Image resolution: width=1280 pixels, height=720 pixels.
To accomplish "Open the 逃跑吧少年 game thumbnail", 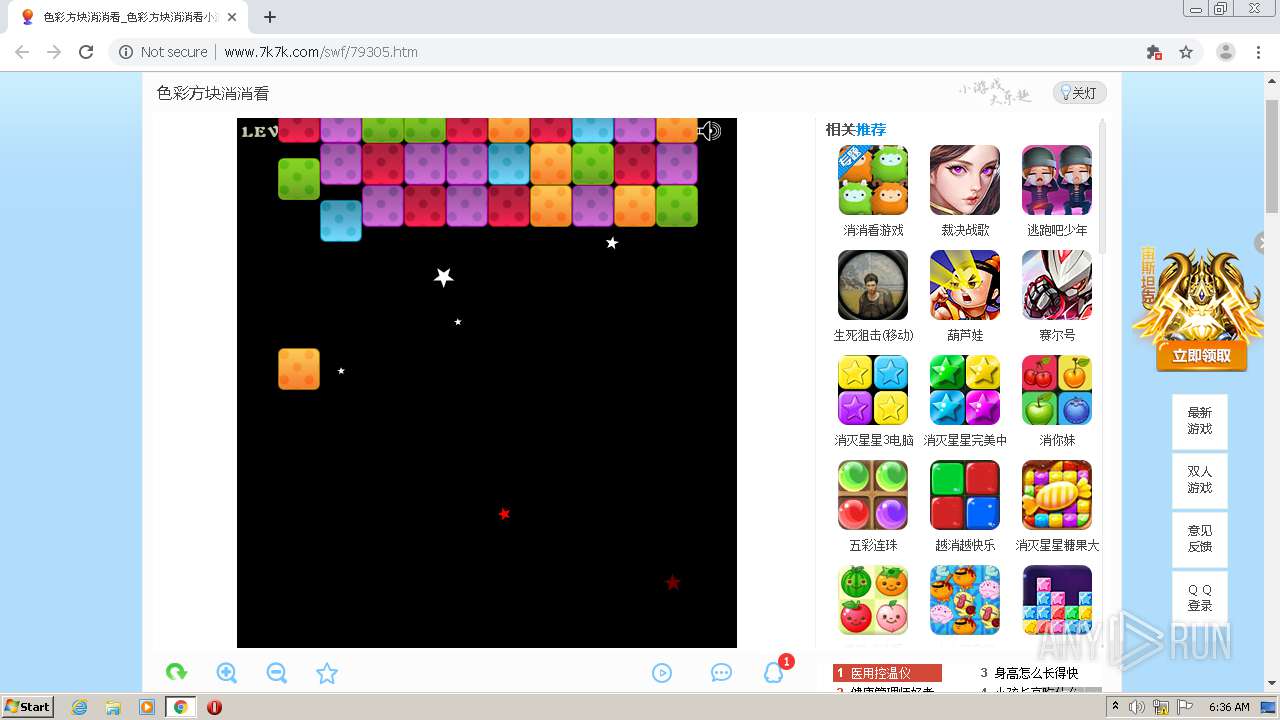I will (1057, 180).
